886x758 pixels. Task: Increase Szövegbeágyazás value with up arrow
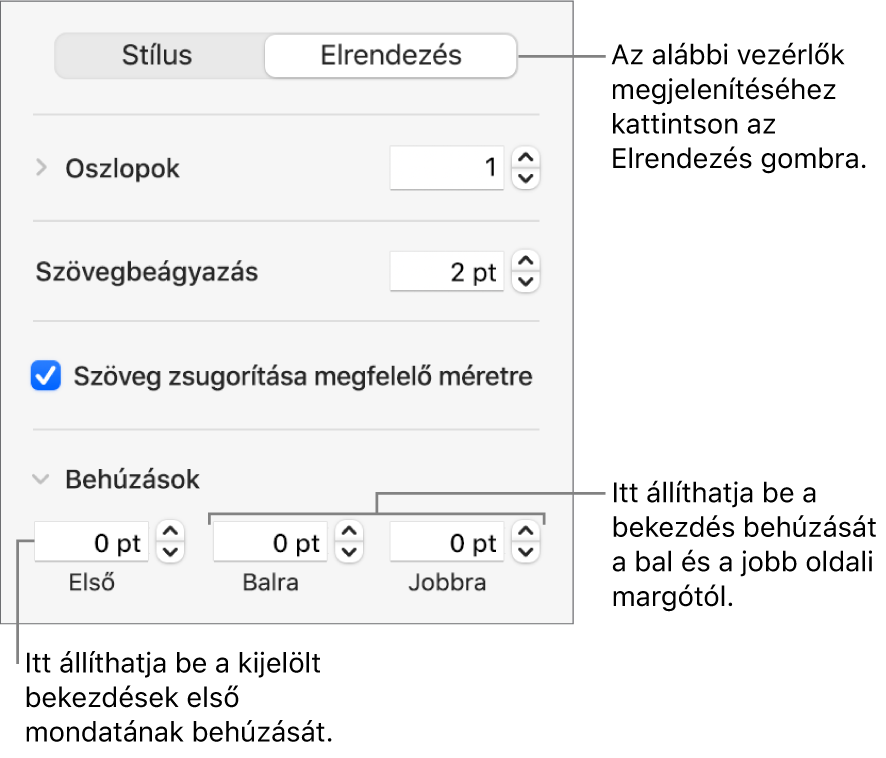pyautogui.click(x=526, y=263)
